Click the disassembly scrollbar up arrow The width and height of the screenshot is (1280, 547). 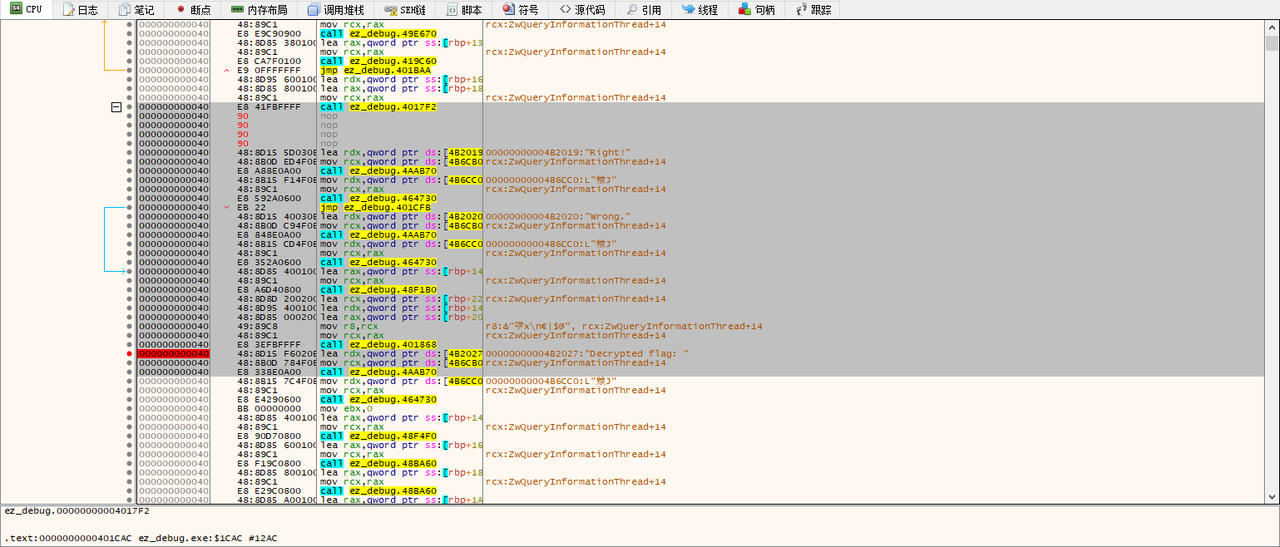click(1271, 27)
